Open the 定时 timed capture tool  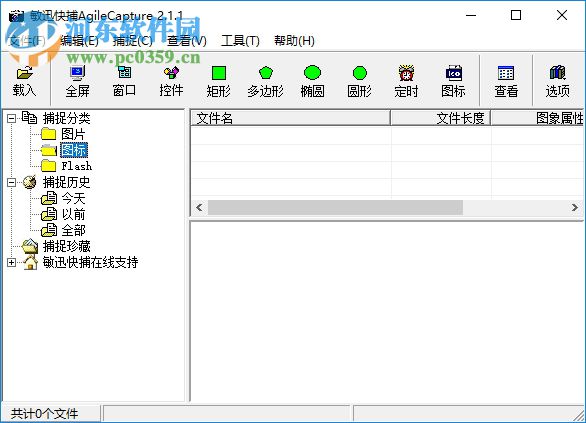pos(406,81)
